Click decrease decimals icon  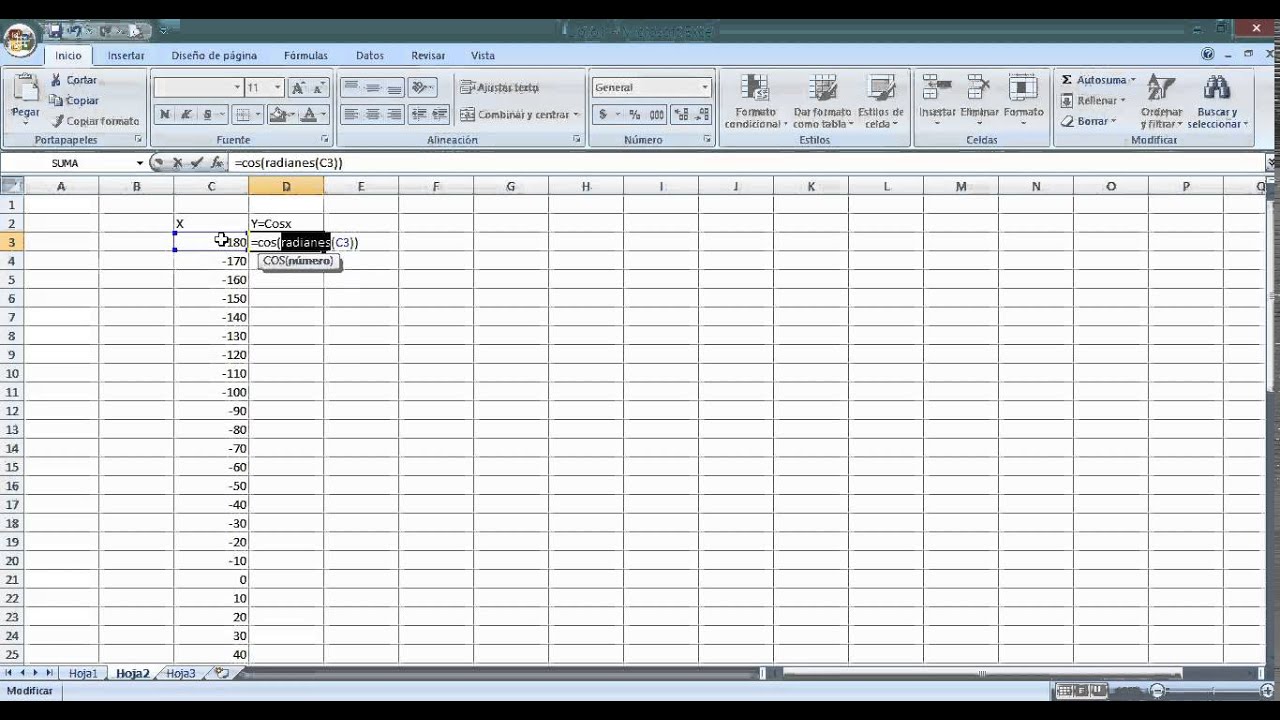click(x=700, y=115)
